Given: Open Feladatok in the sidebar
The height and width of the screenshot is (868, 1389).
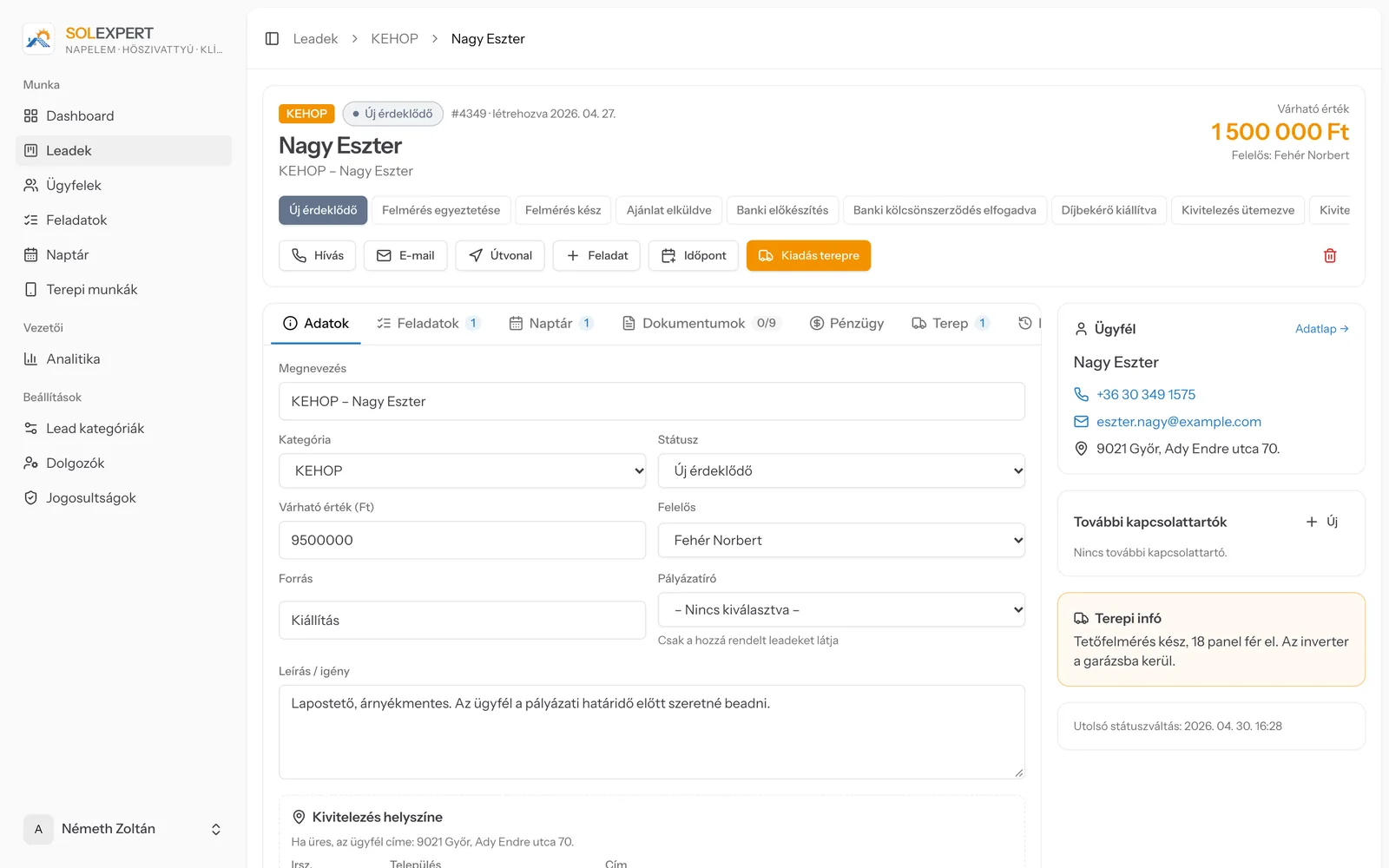Looking at the screenshot, I should point(123,220).
